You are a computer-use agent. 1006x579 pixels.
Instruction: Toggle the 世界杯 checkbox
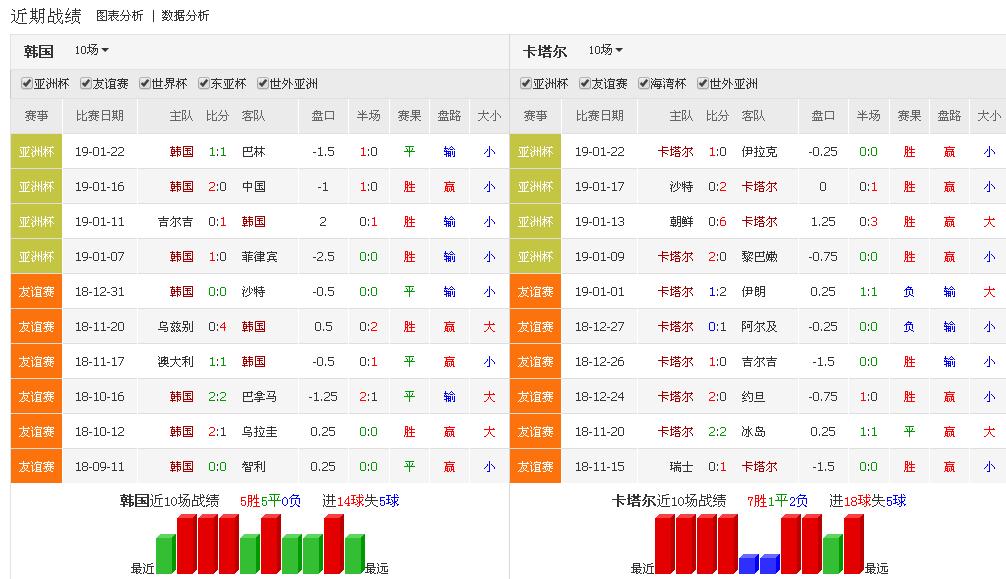tap(145, 84)
